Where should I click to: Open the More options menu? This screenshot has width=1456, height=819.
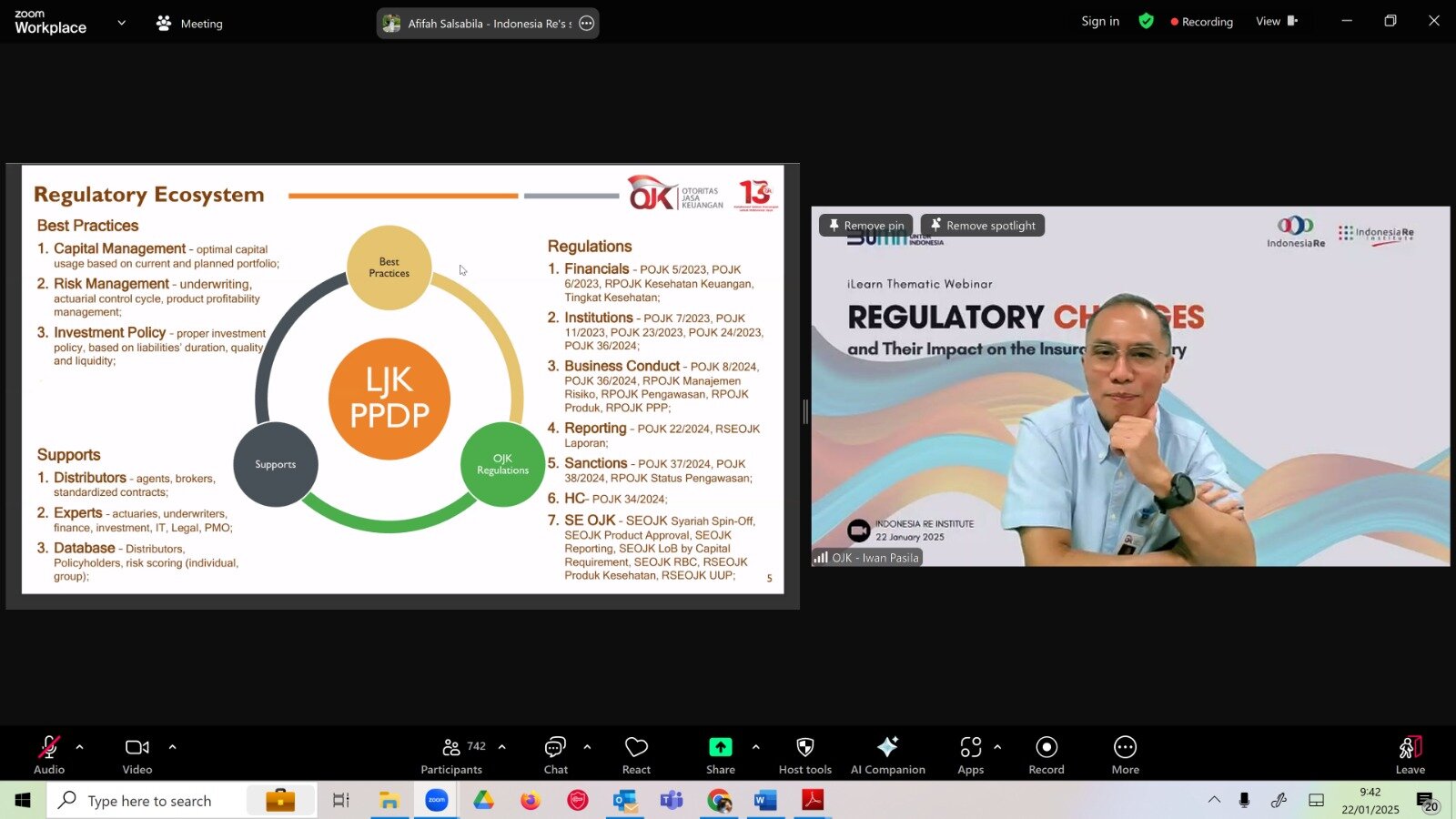pyautogui.click(x=1125, y=755)
